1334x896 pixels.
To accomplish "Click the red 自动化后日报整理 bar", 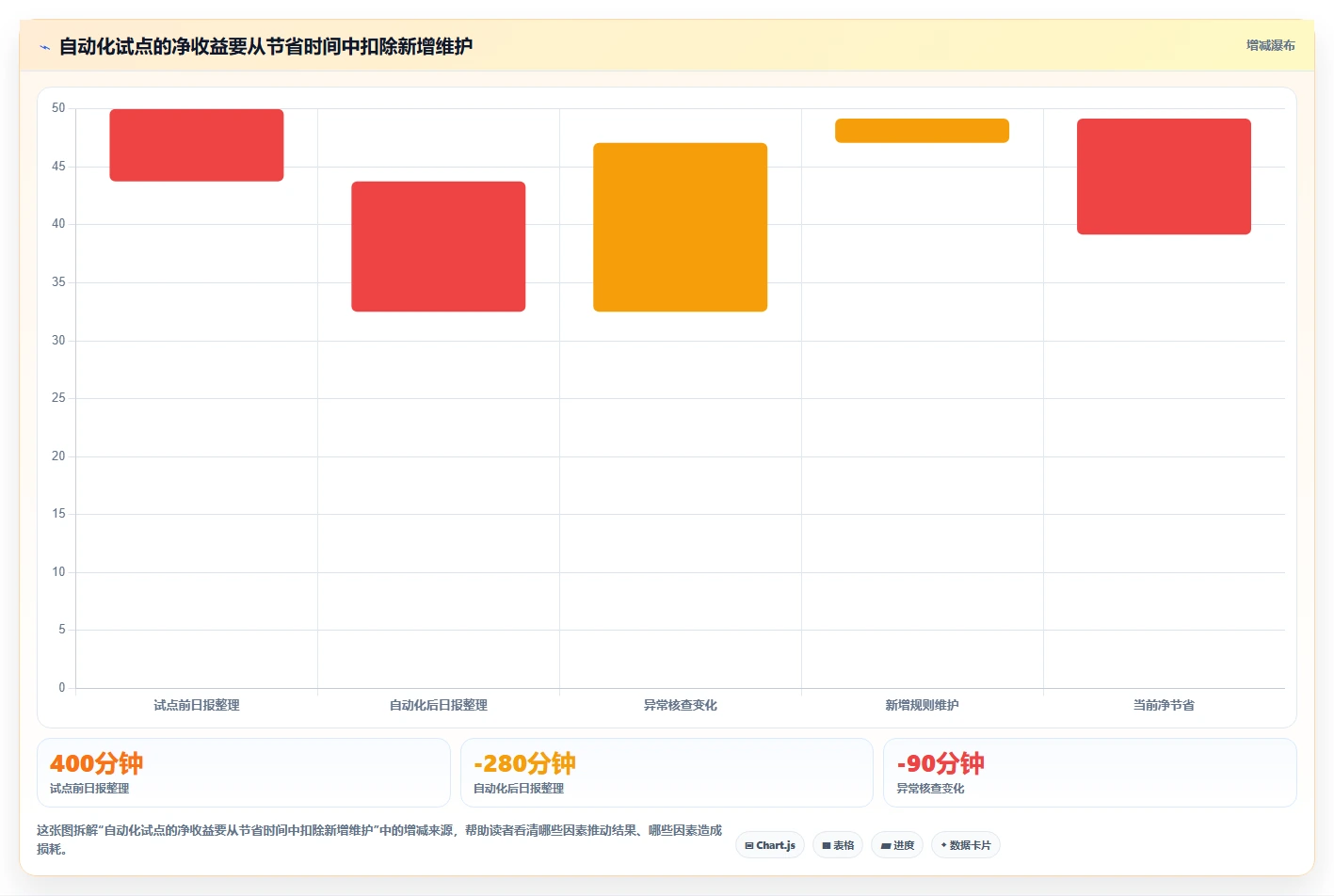I will 439,247.
